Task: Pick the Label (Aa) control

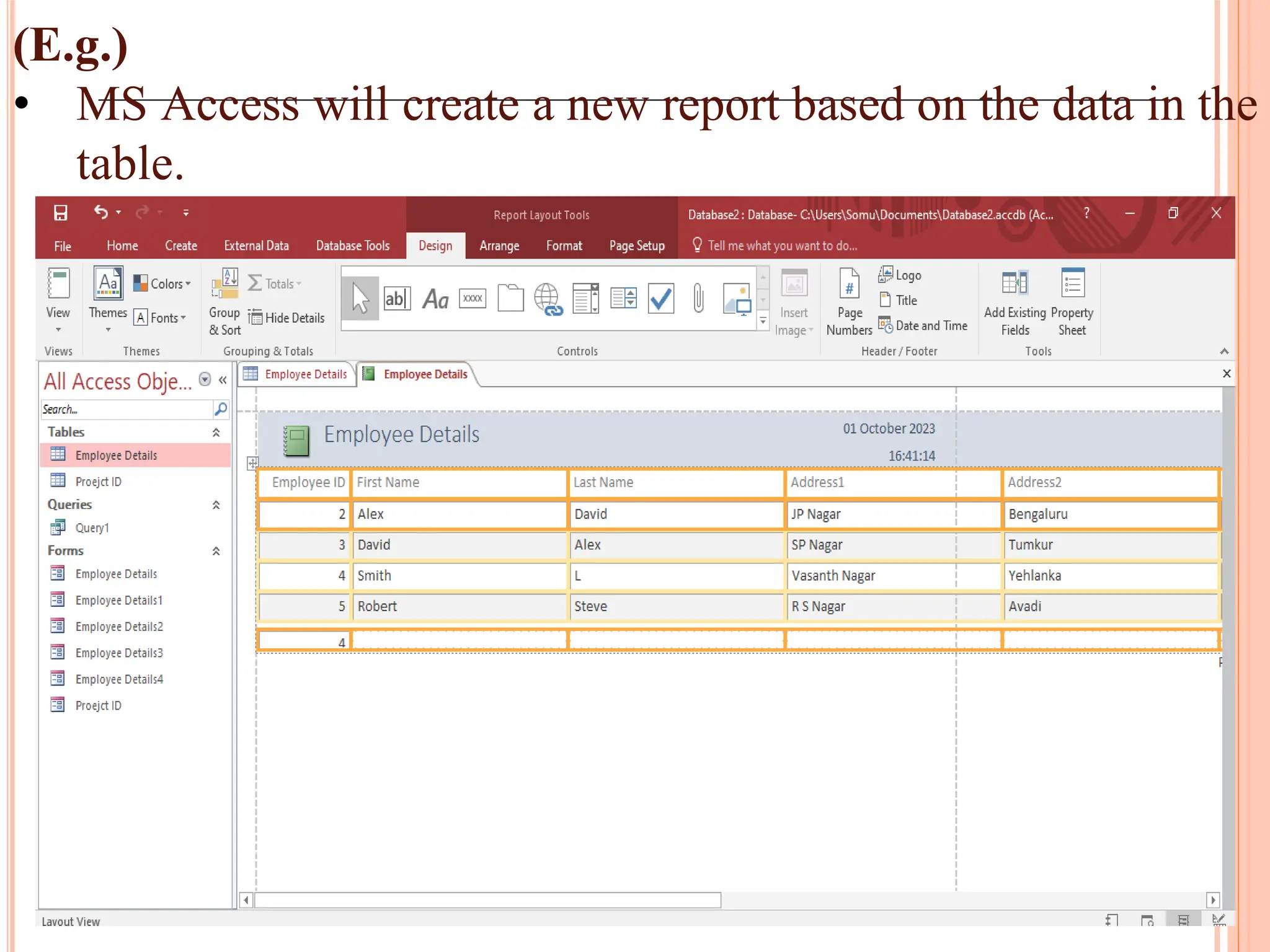Action: [435, 299]
